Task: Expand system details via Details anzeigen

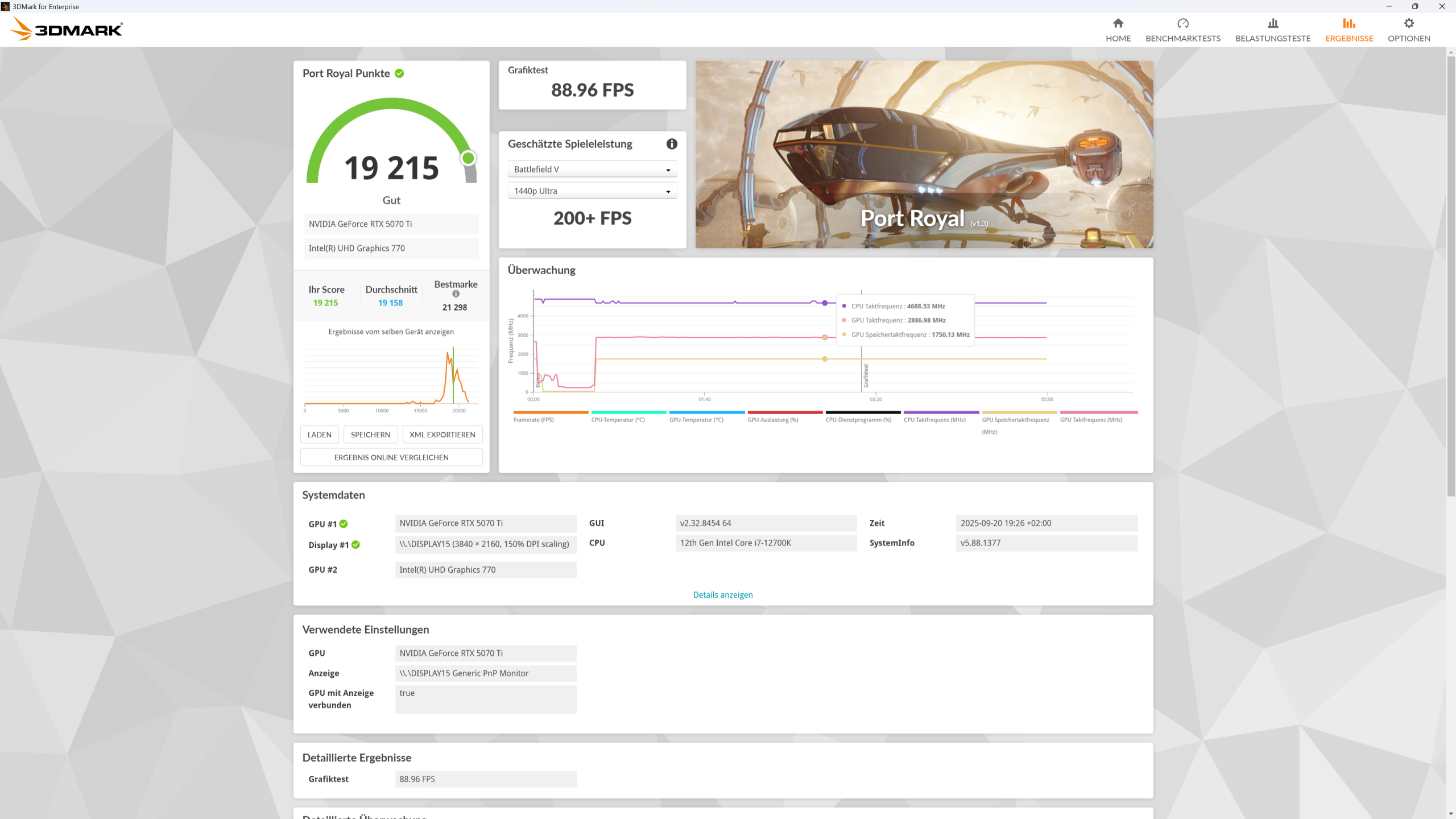Action: coord(722,595)
